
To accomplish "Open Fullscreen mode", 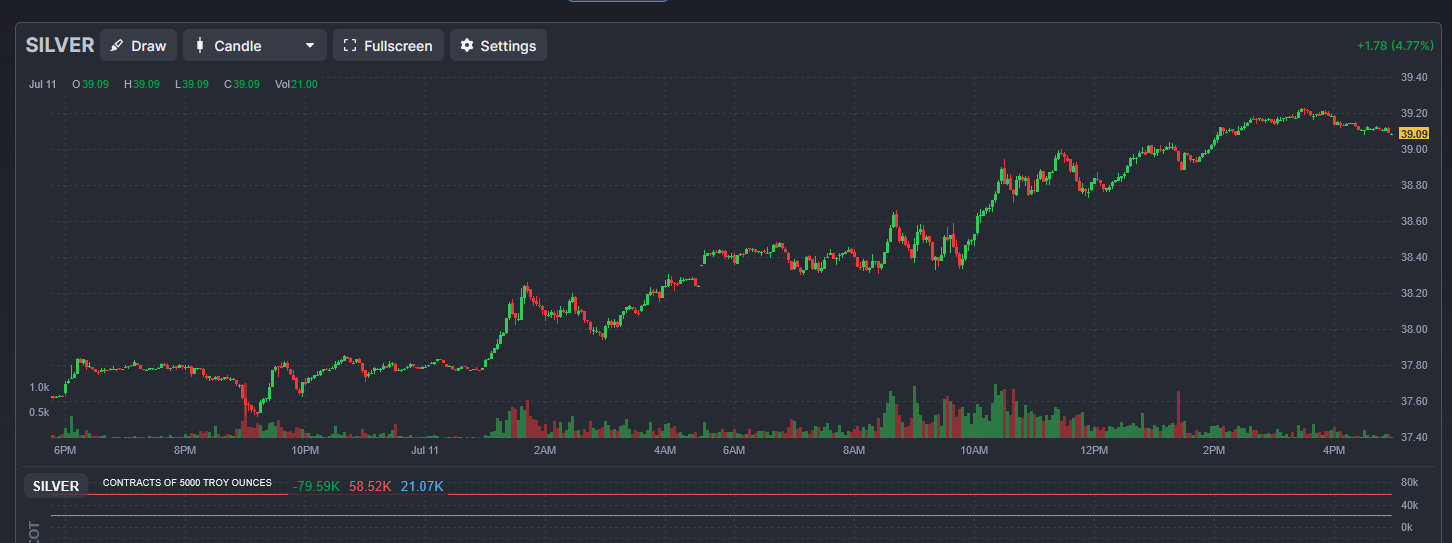I will (388, 45).
